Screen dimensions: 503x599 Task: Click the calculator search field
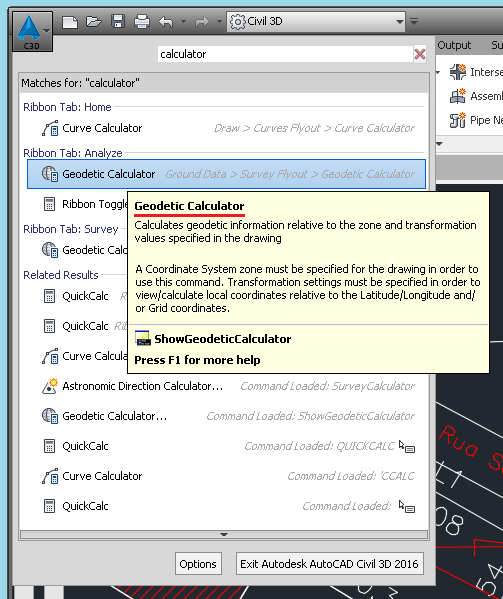click(x=285, y=54)
